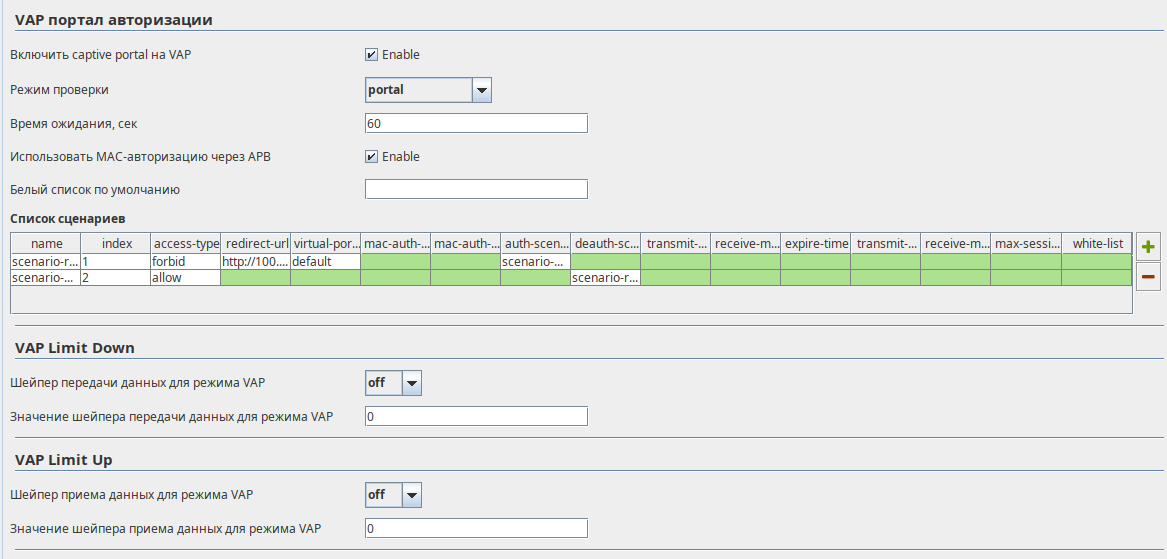Click the empty default white list field
This screenshot has width=1167, height=559.
point(476,190)
